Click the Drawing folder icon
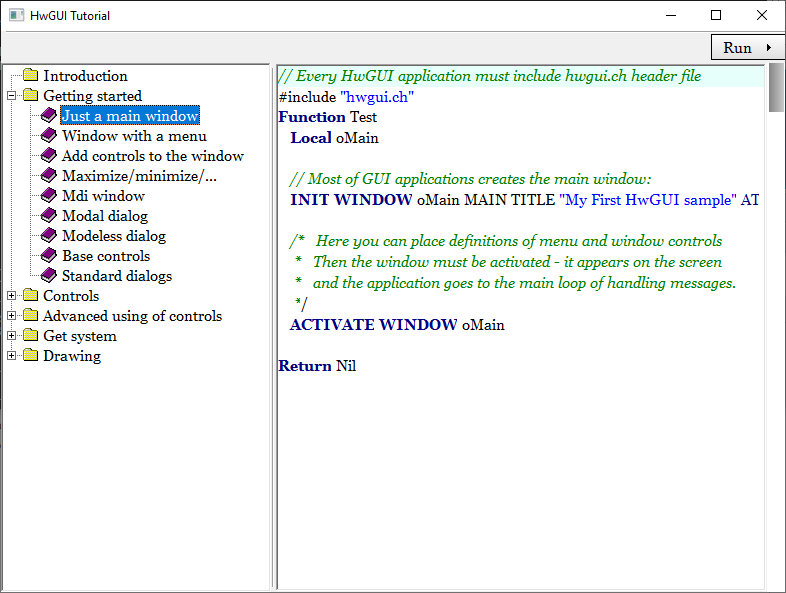Image resolution: width=786 pixels, height=593 pixels. [30, 356]
